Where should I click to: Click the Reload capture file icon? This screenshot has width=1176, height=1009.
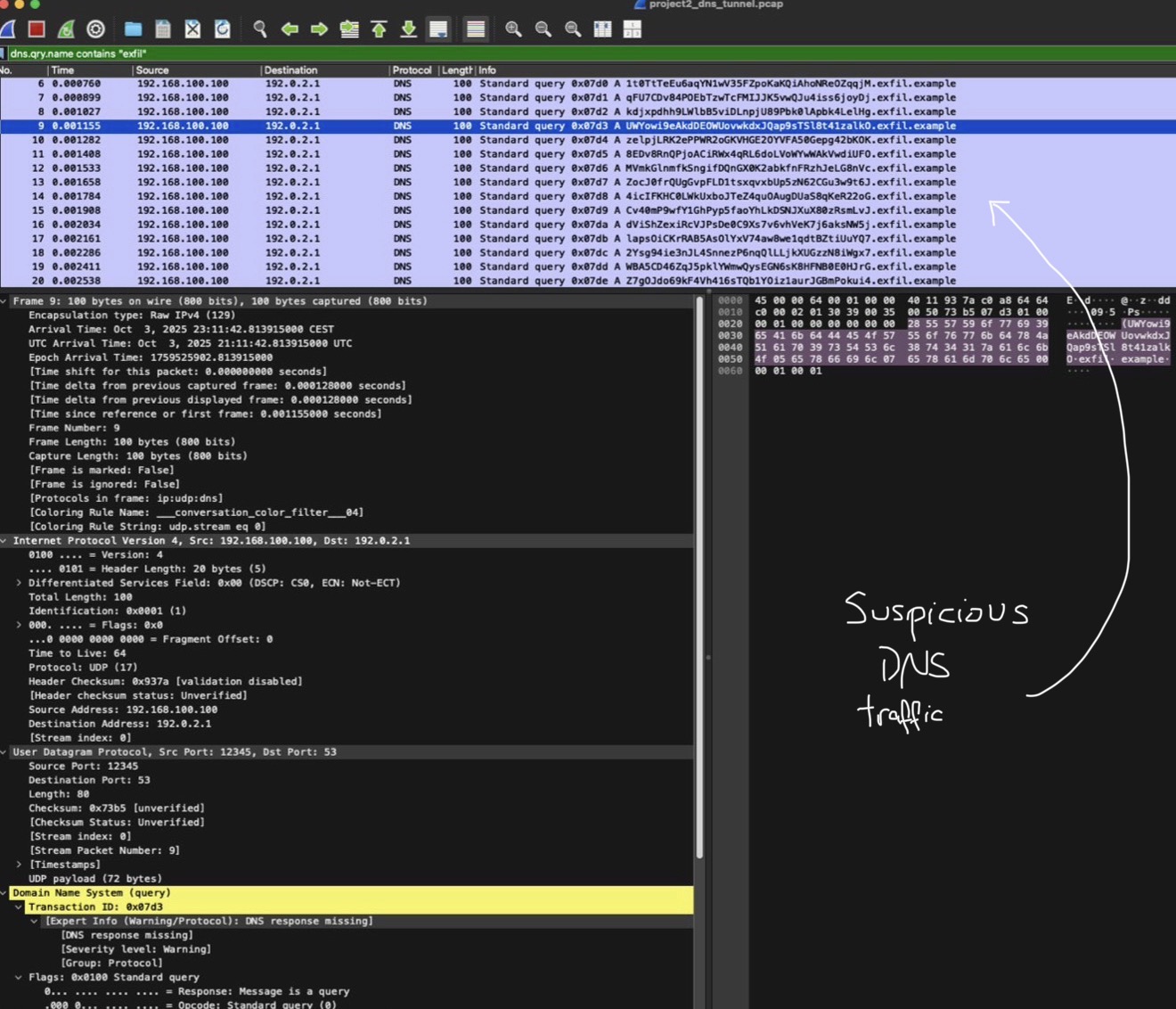223,29
